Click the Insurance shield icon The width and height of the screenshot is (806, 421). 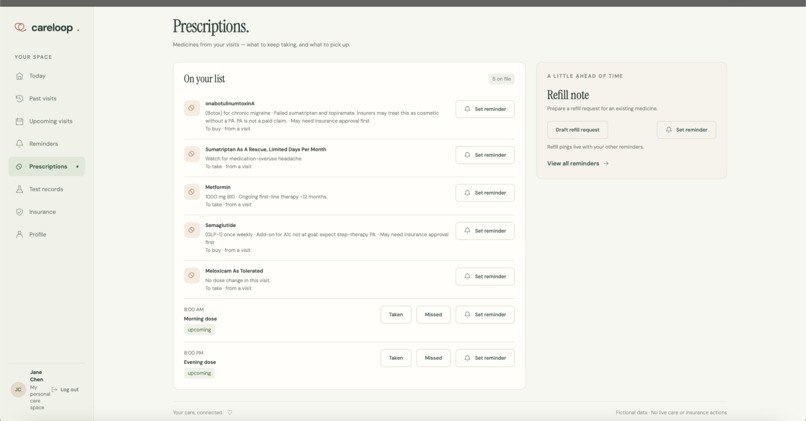[x=20, y=212]
